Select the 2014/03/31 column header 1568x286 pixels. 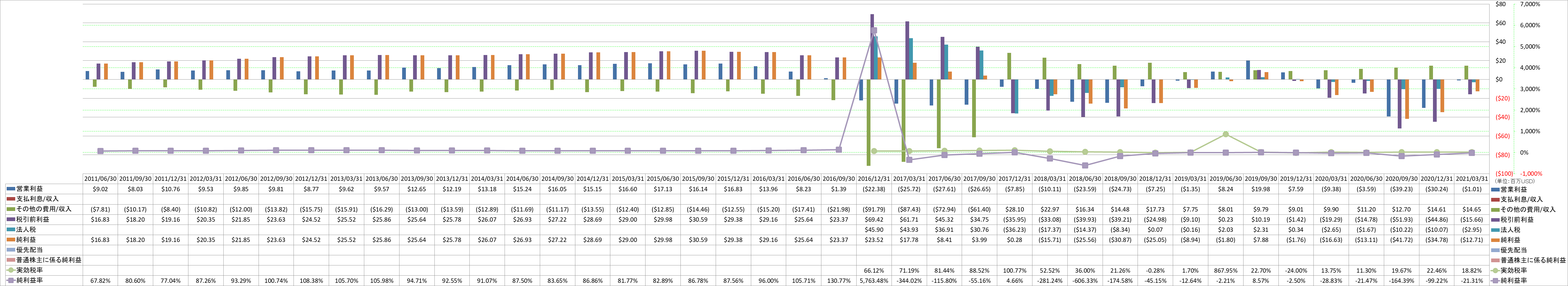487,179
